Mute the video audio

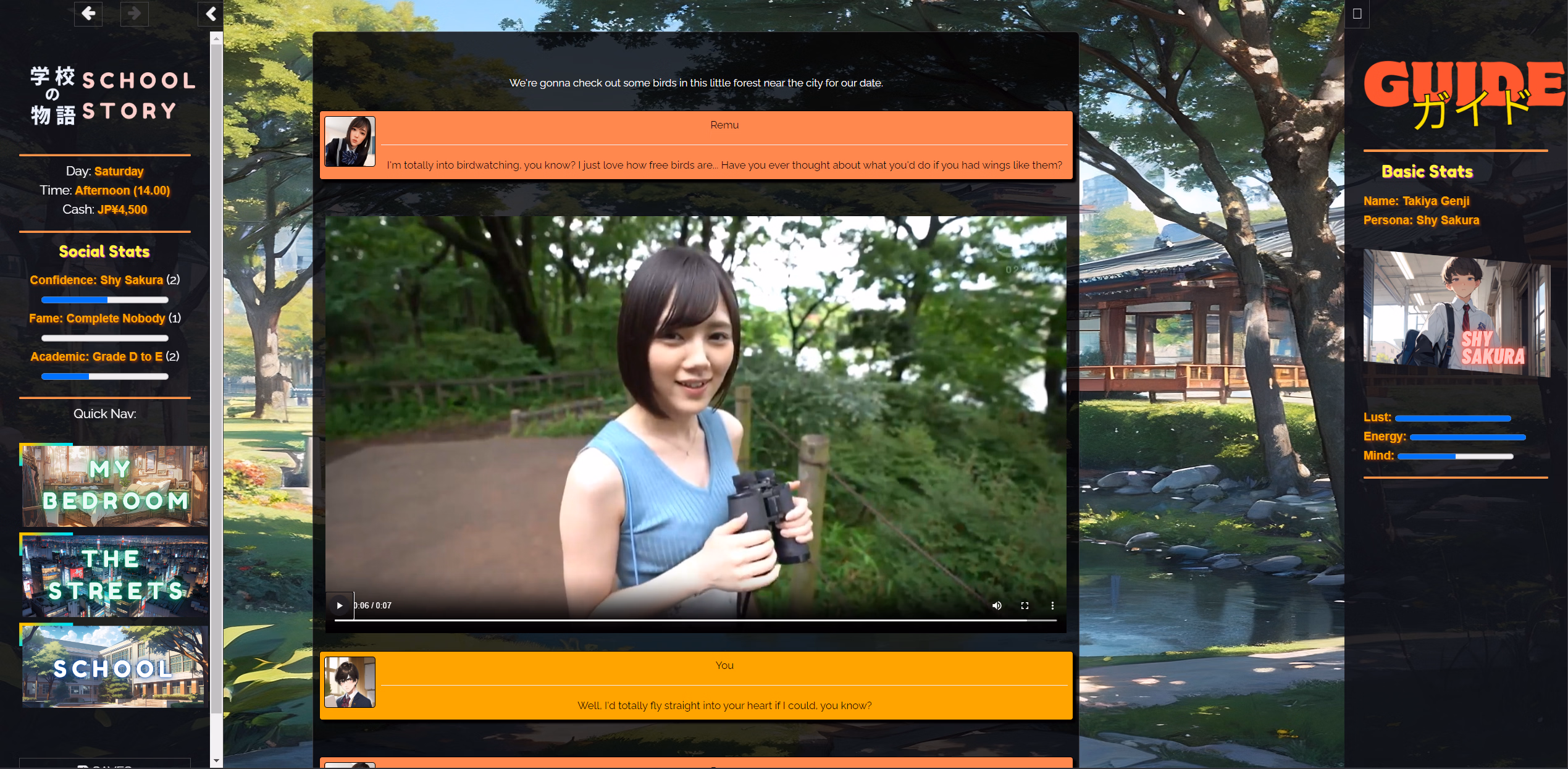(x=996, y=605)
